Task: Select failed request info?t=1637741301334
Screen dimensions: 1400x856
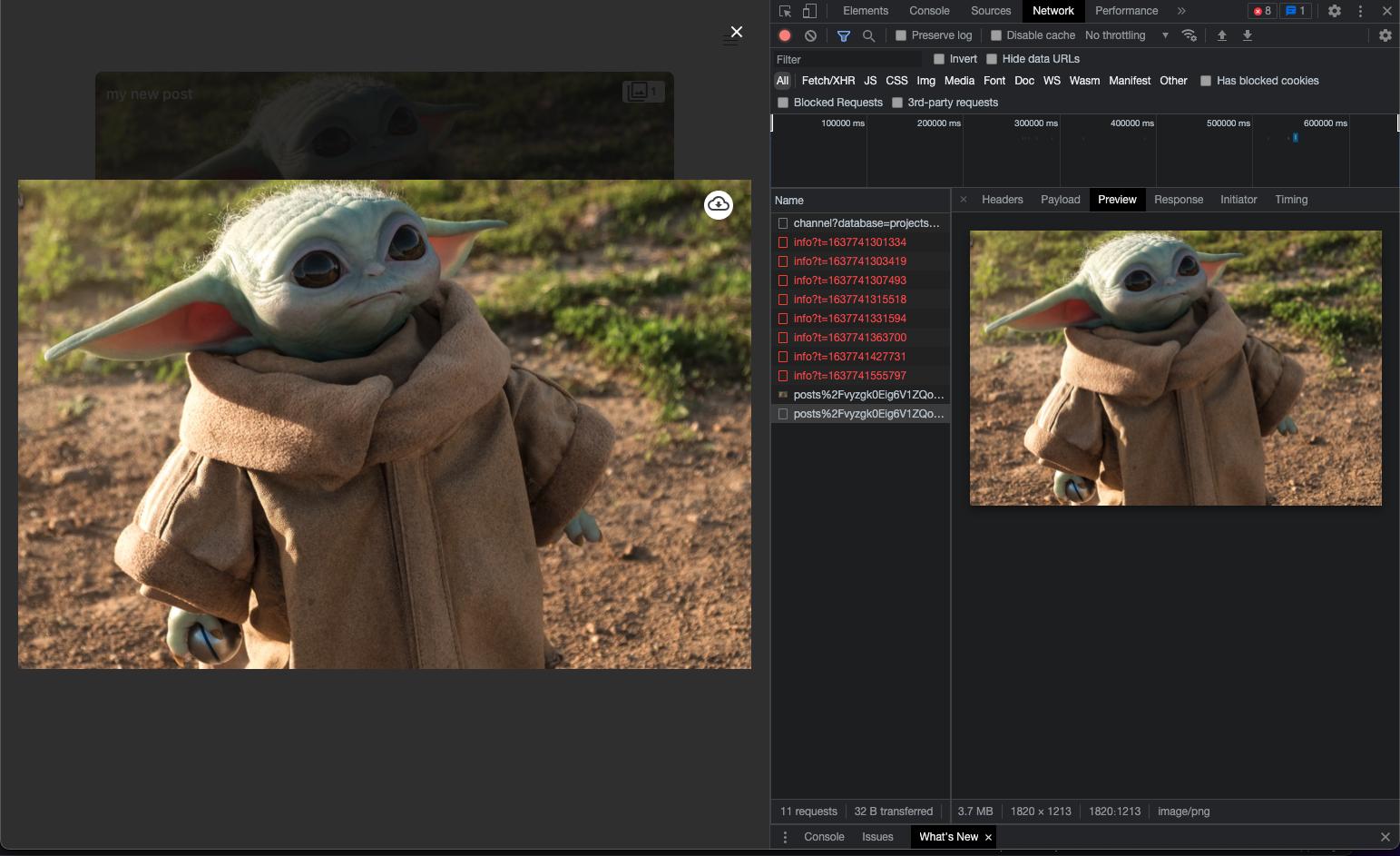Action: [860, 242]
